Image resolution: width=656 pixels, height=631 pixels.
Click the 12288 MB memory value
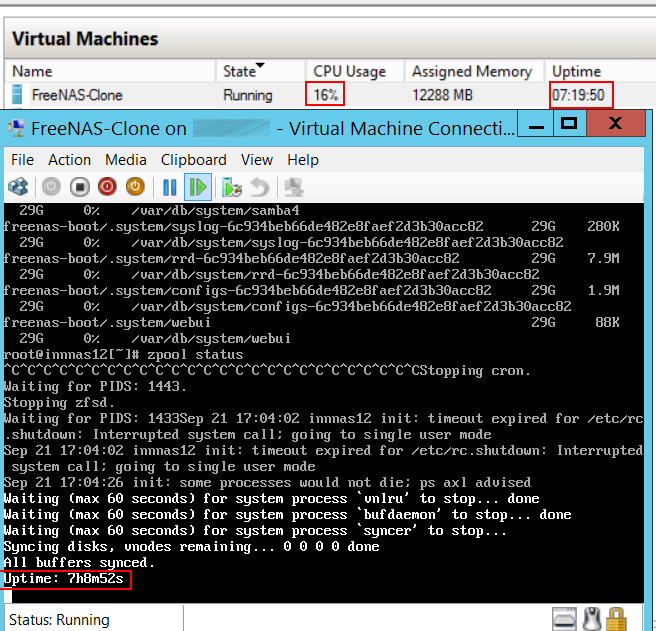coord(443,95)
